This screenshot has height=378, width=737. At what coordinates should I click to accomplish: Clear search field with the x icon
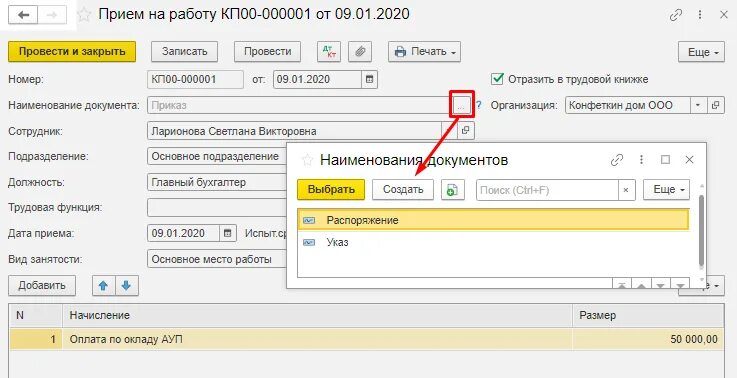626,190
